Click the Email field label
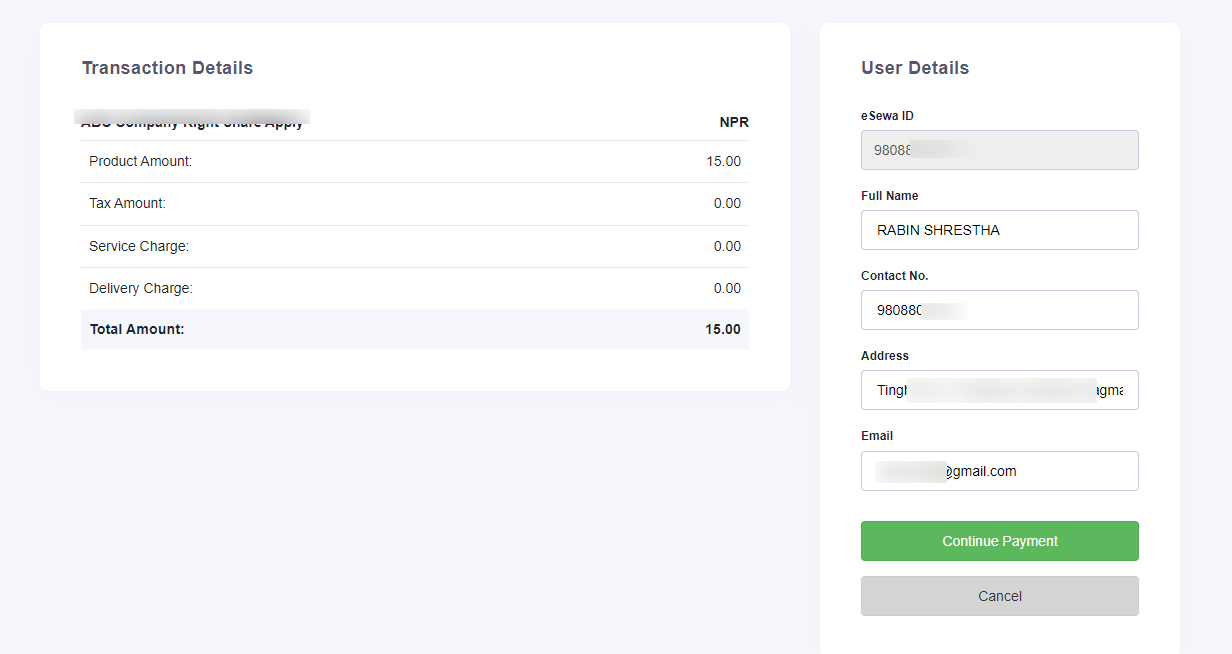 [x=876, y=435]
